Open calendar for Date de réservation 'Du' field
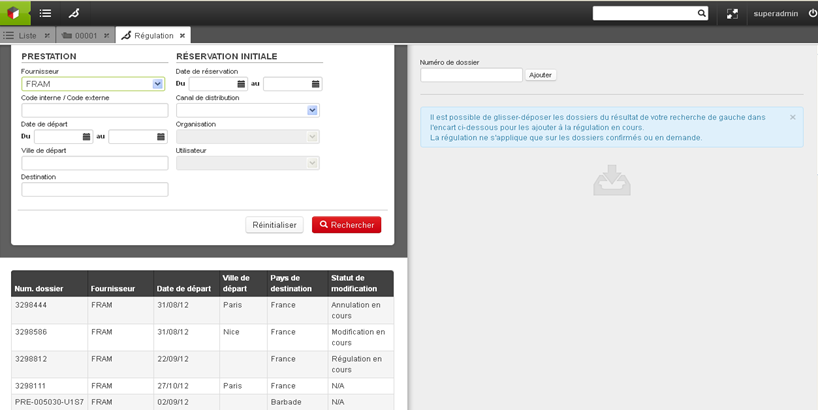Viewport: 818px width, 410px height. (241, 84)
